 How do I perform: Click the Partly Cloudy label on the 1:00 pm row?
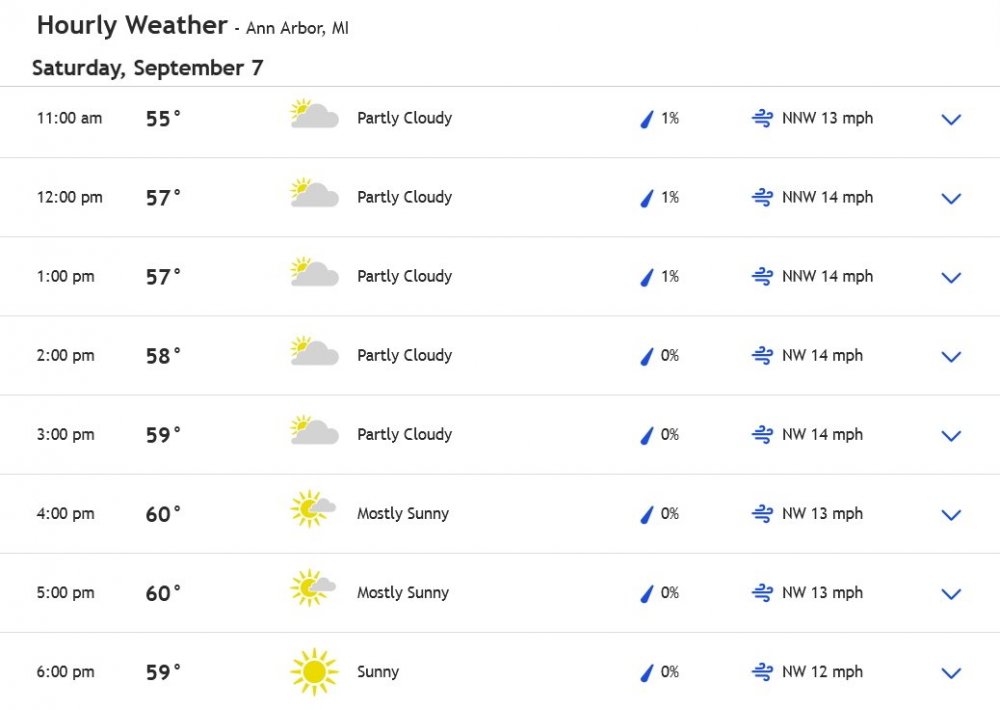pos(404,276)
